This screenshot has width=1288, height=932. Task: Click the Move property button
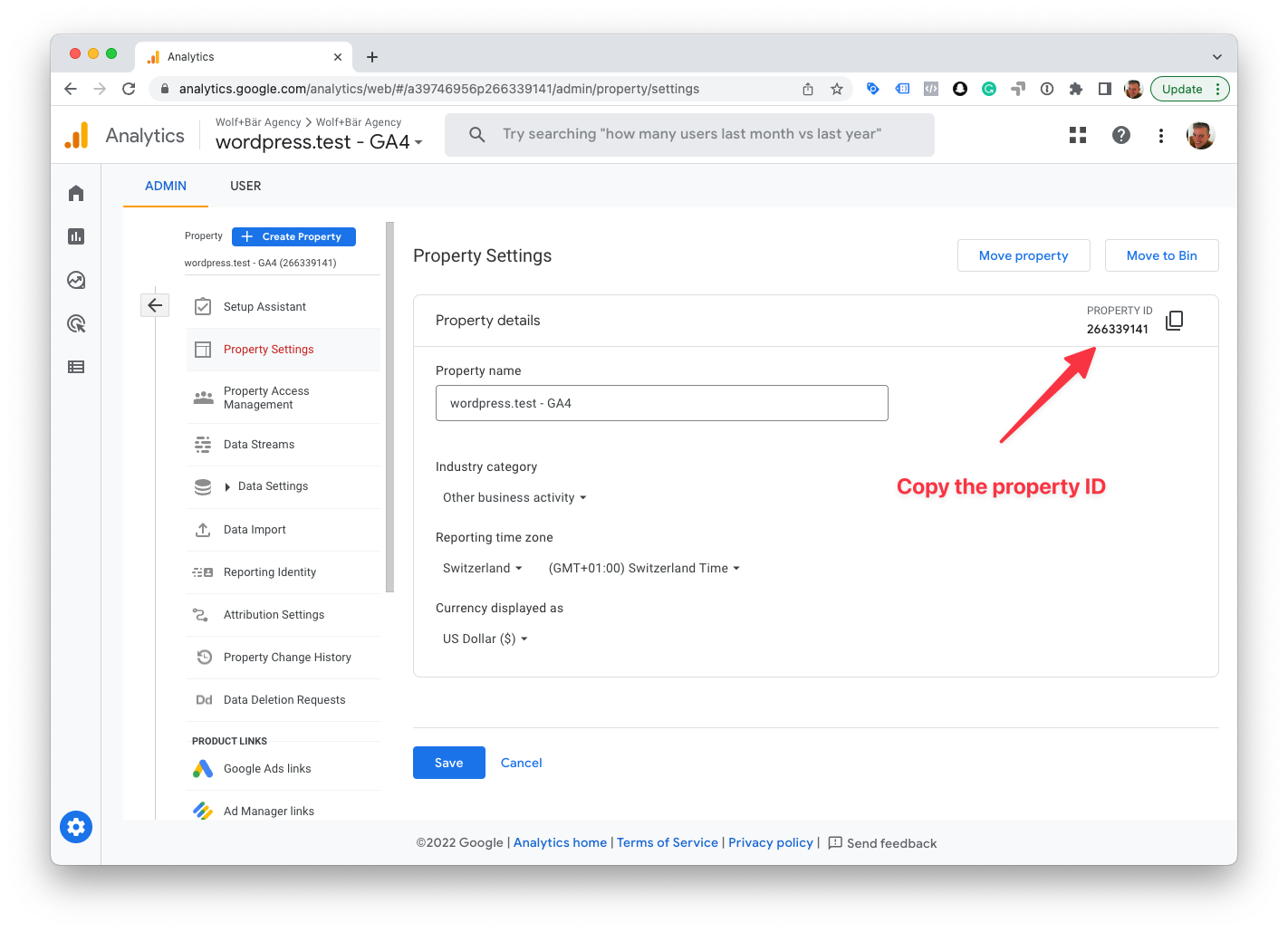(1024, 255)
